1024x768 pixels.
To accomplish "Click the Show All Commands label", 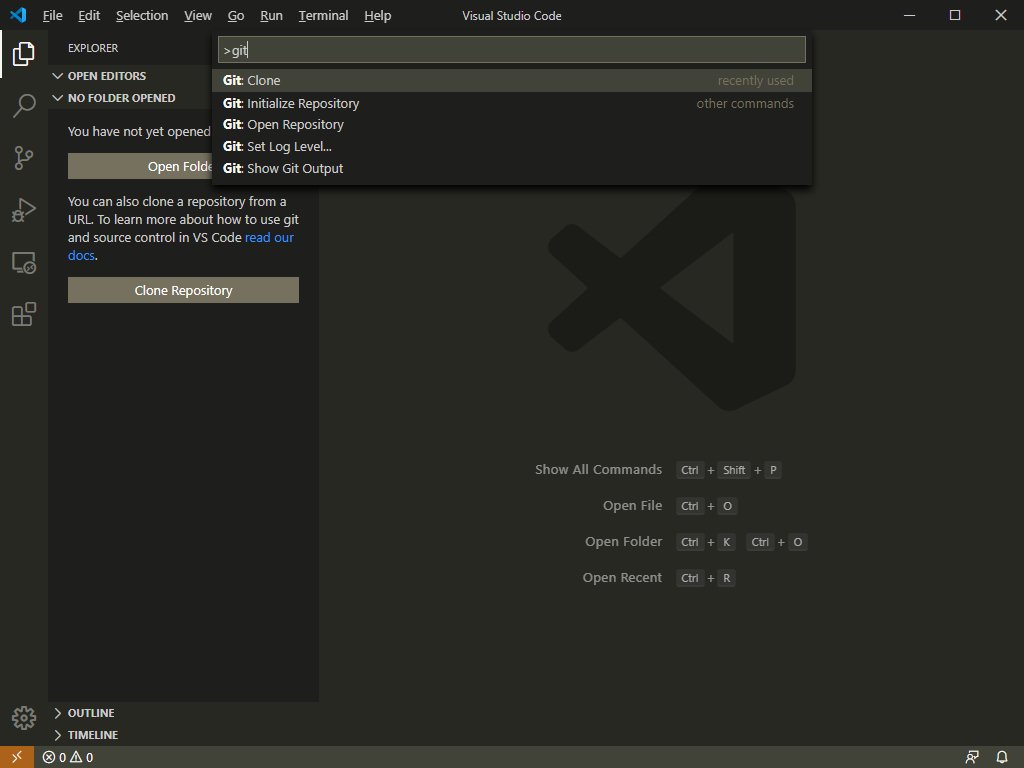I will click(598, 470).
